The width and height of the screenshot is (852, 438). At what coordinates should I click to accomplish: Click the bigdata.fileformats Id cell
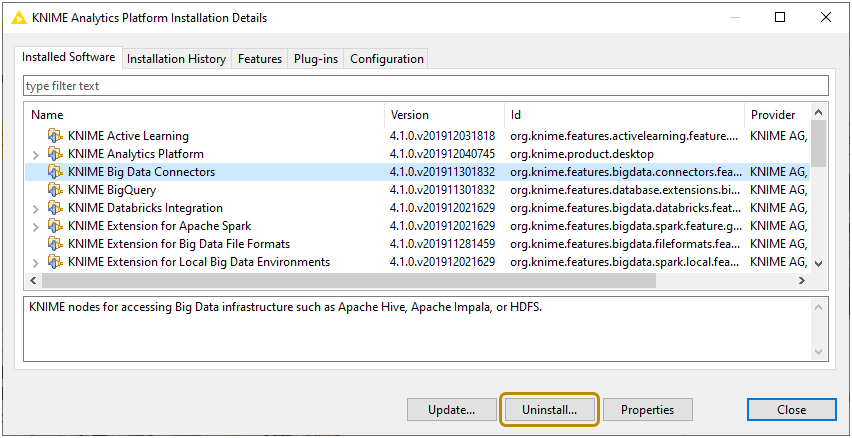[x=625, y=243]
